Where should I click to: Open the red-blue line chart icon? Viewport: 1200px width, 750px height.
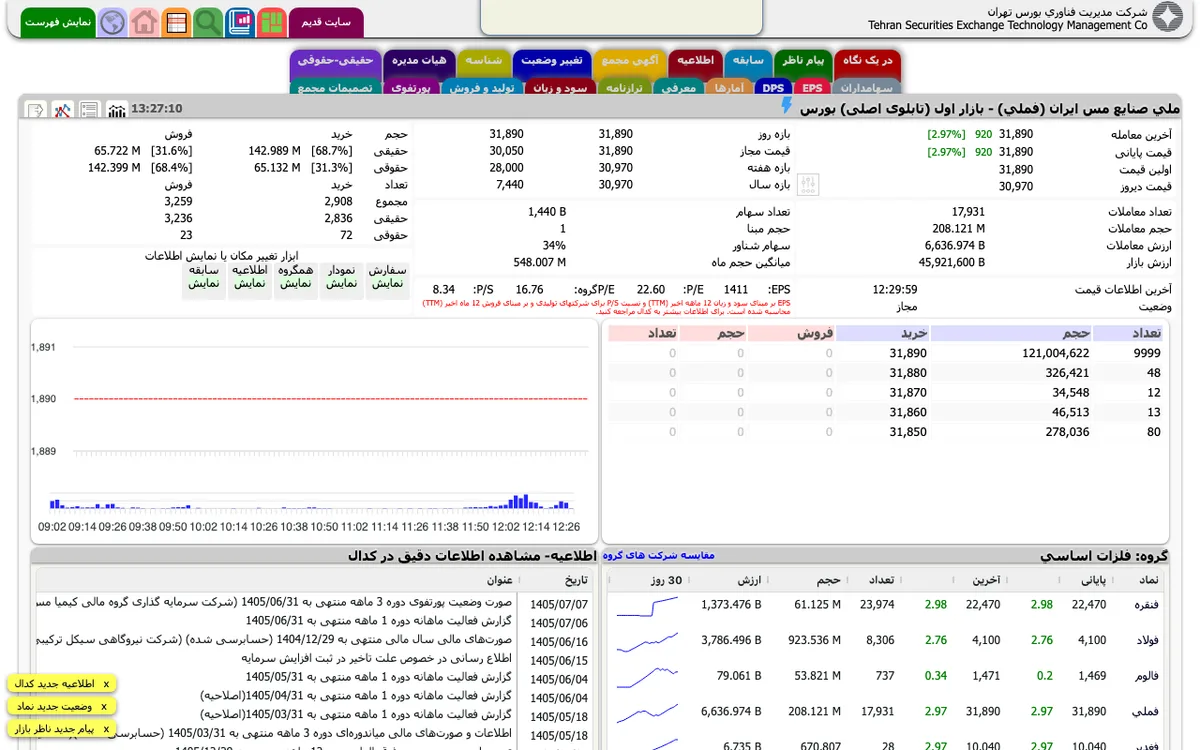coord(63,109)
